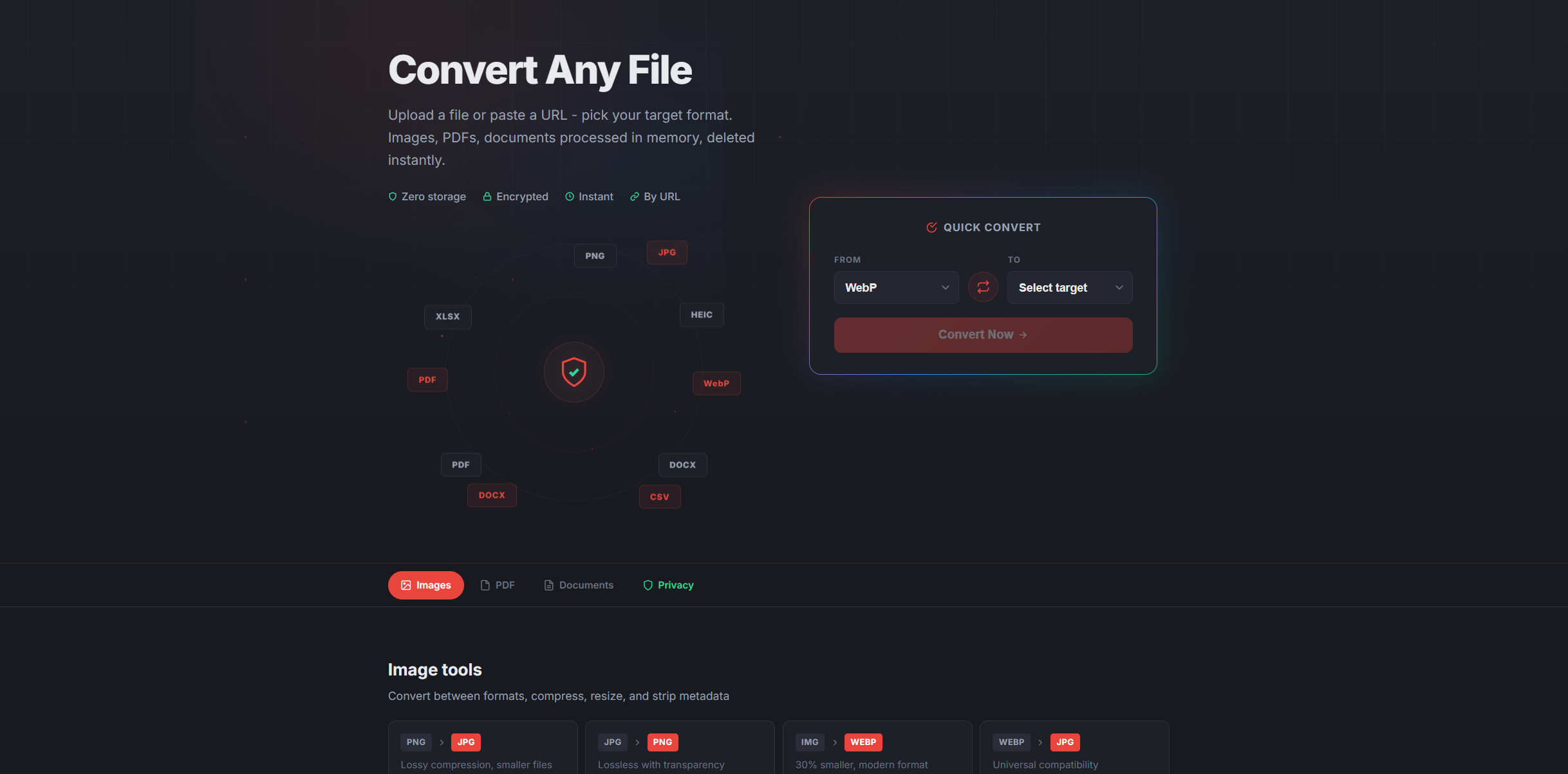This screenshot has width=1568, height=774.
Task: Click 'Lossy compression, smaller files' text
Action: pyautogui.click(x=476, y=765)
